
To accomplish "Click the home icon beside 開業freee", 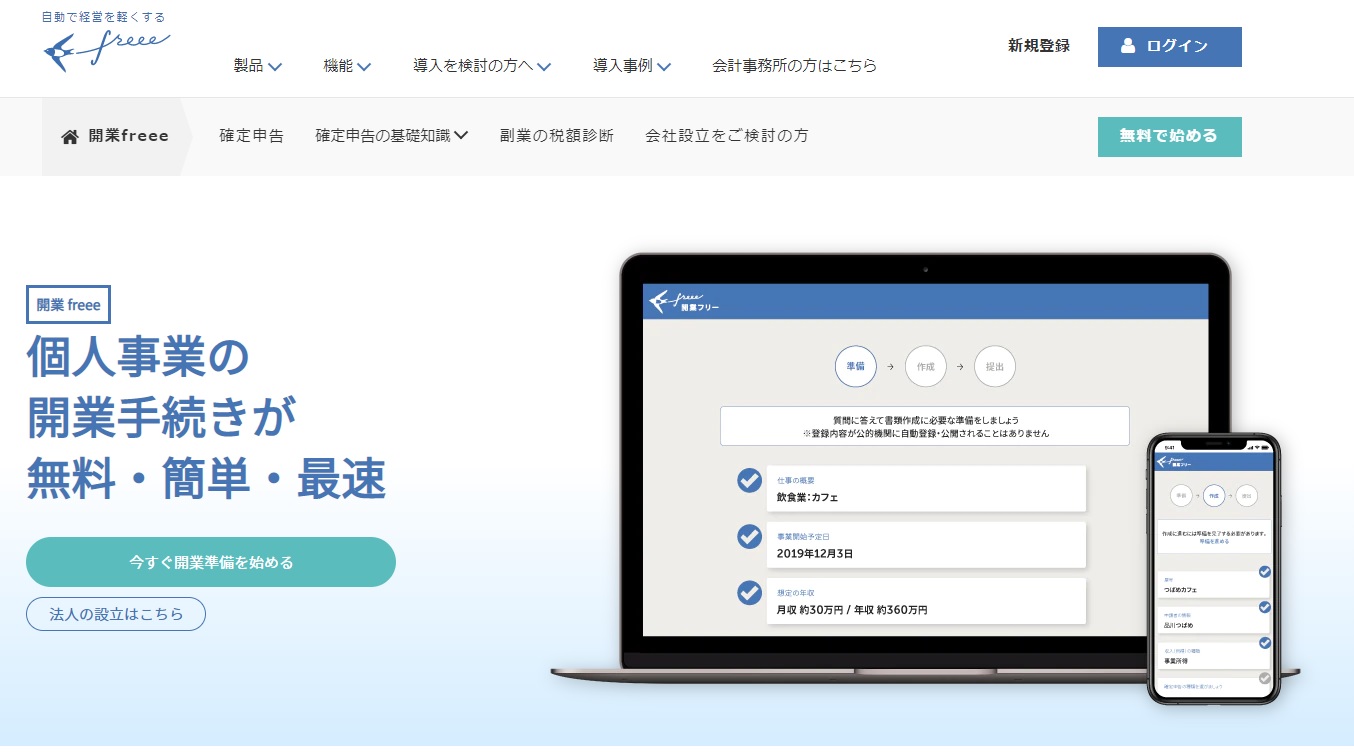I will click(70, 137).
